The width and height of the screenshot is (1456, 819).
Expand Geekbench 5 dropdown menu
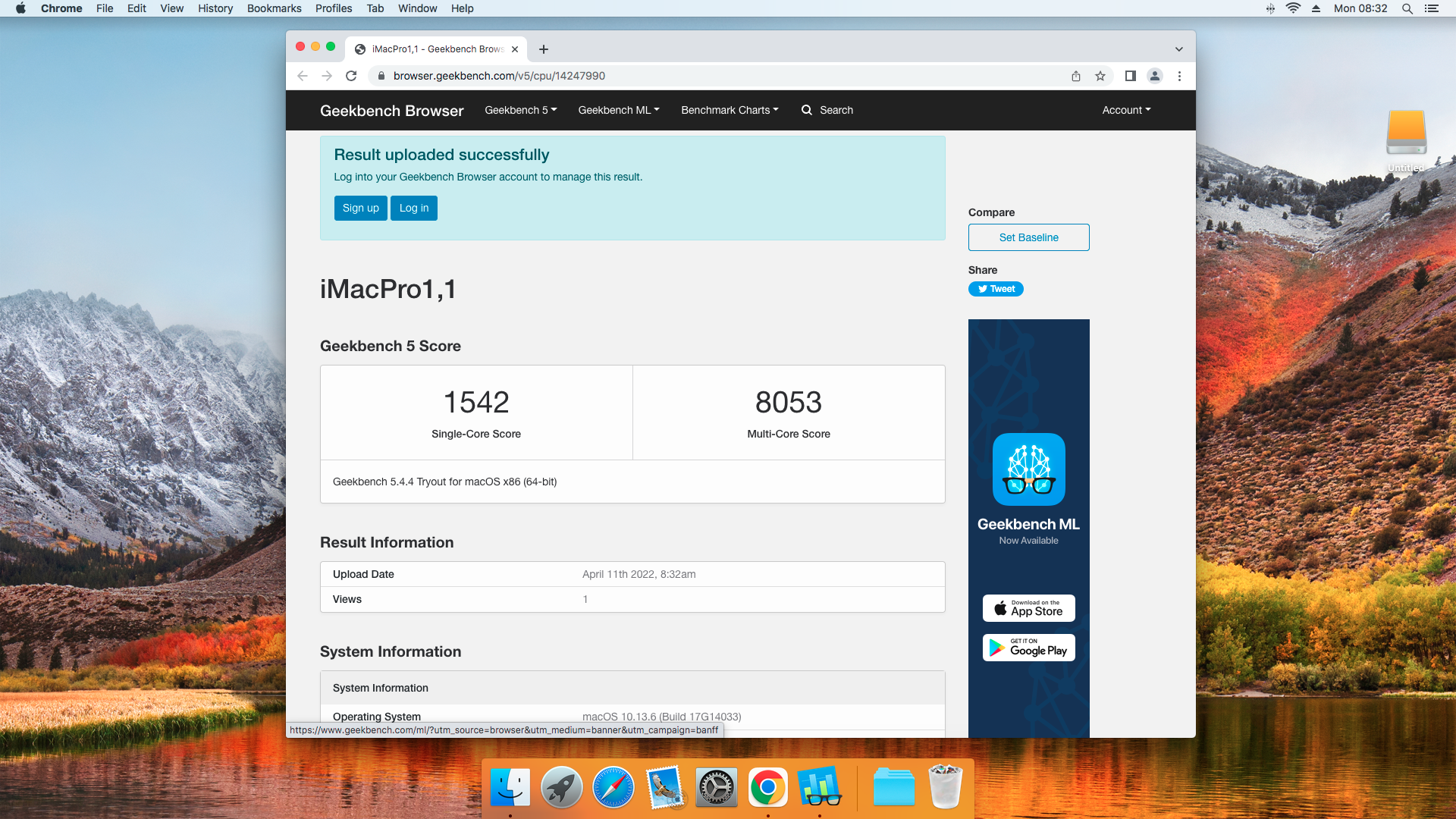coord(520,110)
